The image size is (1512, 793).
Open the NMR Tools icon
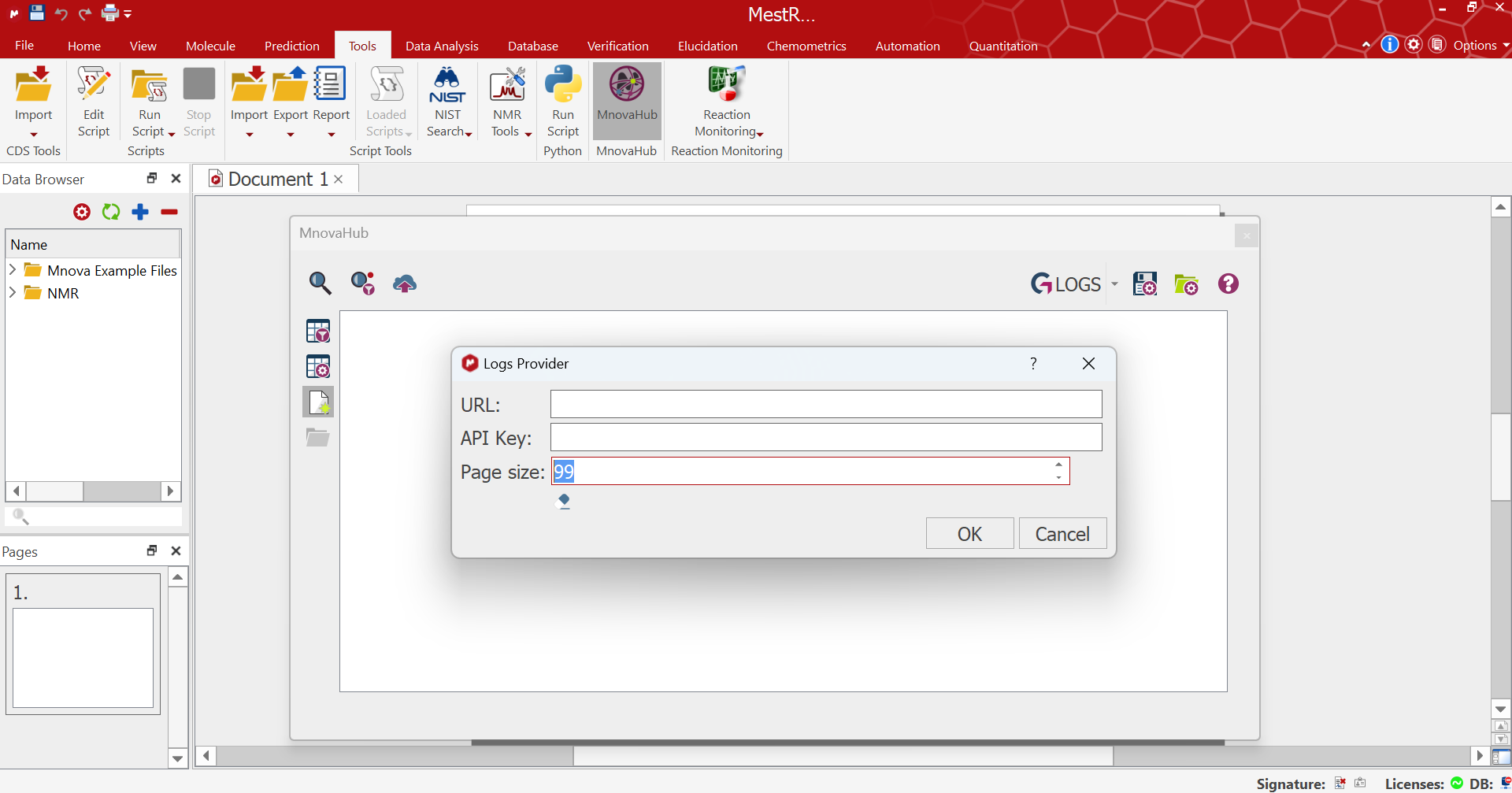[x=507, y=84]
